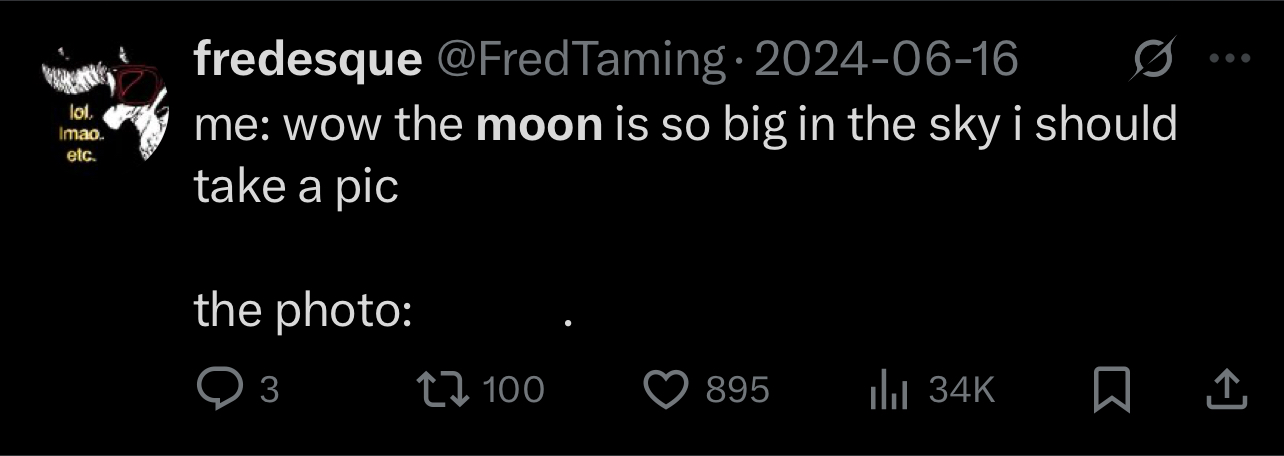
Task: Click the repost count 100
Action: point(514,389)
